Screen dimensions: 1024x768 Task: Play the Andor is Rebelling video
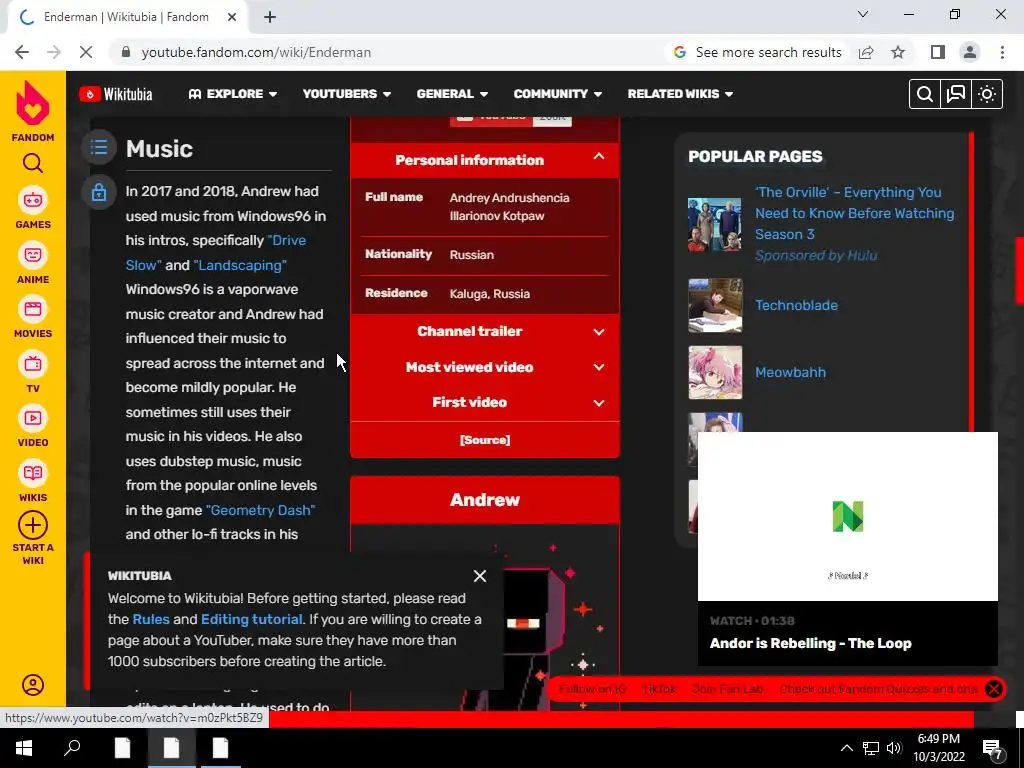(x=848, y=516)
